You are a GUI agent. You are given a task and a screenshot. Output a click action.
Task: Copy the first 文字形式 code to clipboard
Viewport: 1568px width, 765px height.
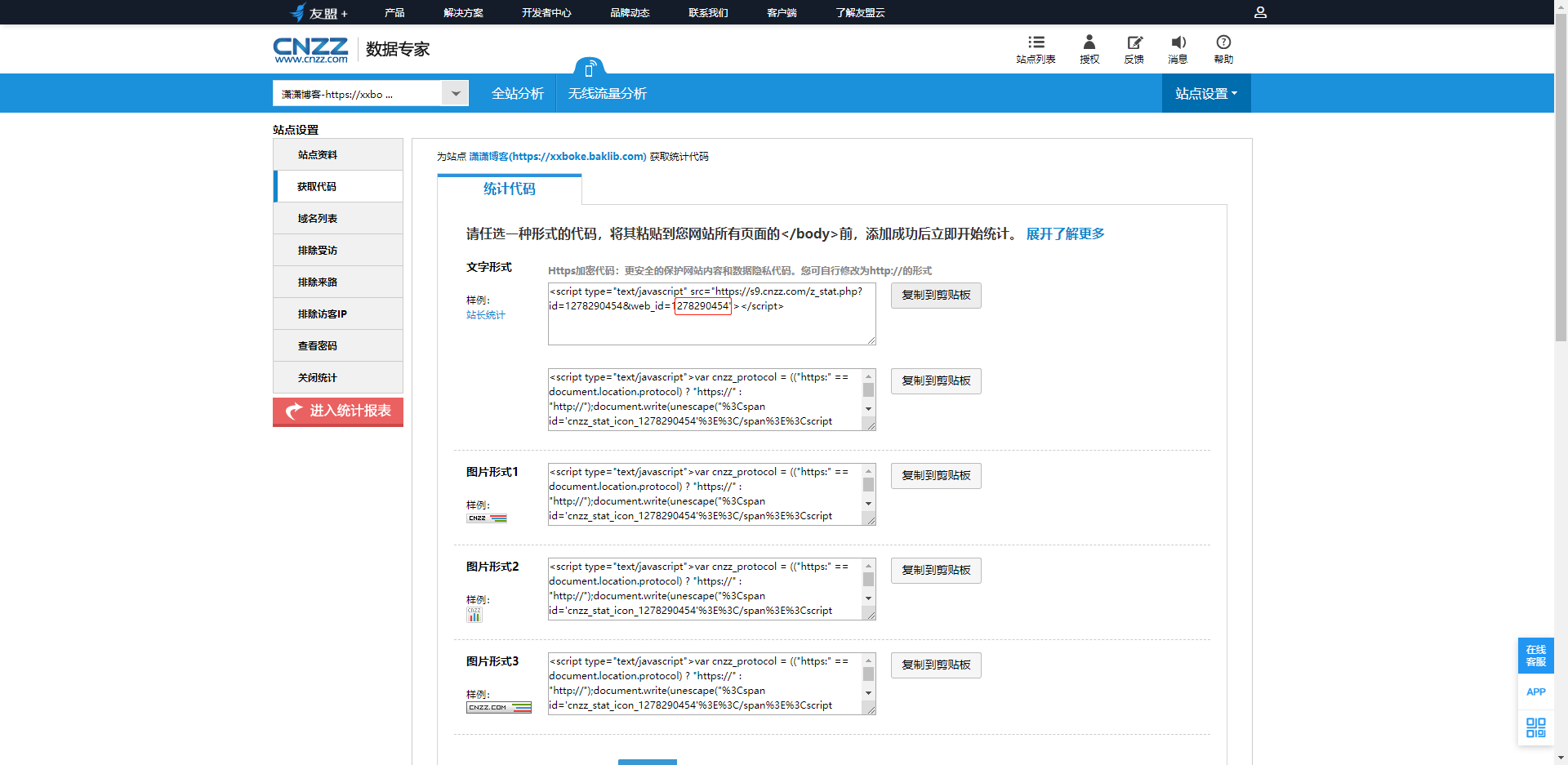pos(936,296)
